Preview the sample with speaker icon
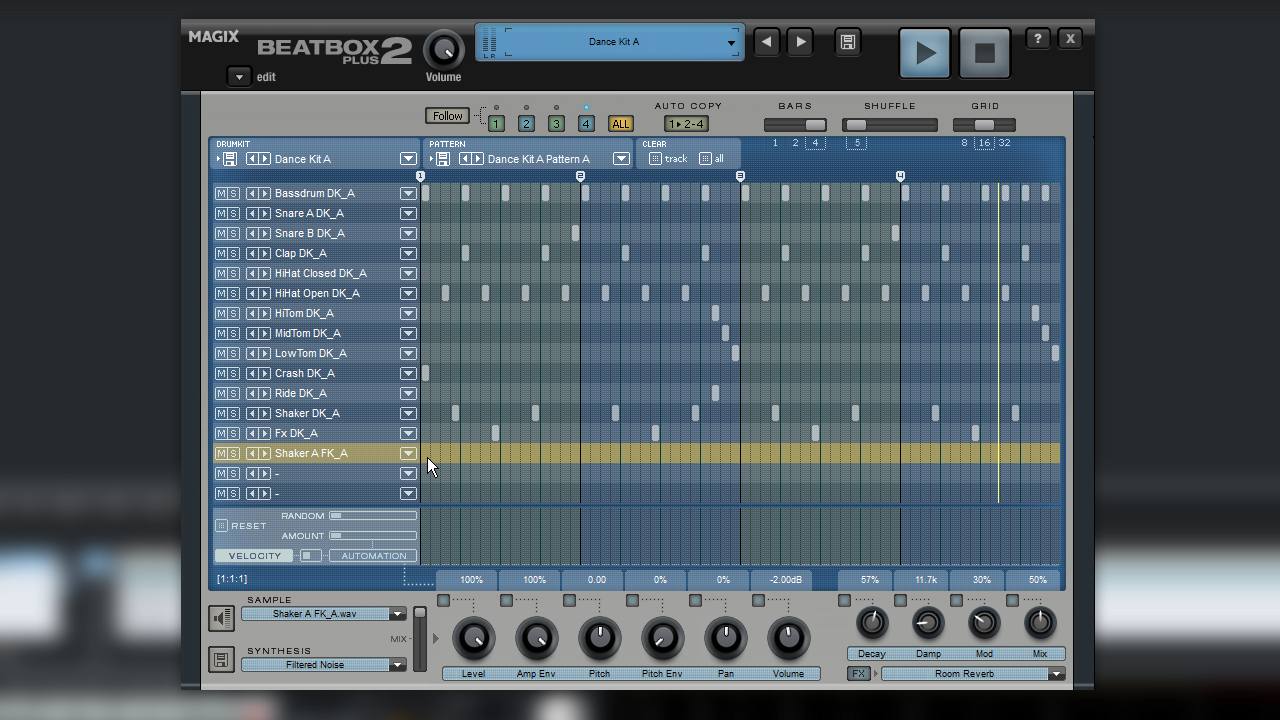Image resolution: width=1280 pixels, height=720 pixels. point(221,618)
